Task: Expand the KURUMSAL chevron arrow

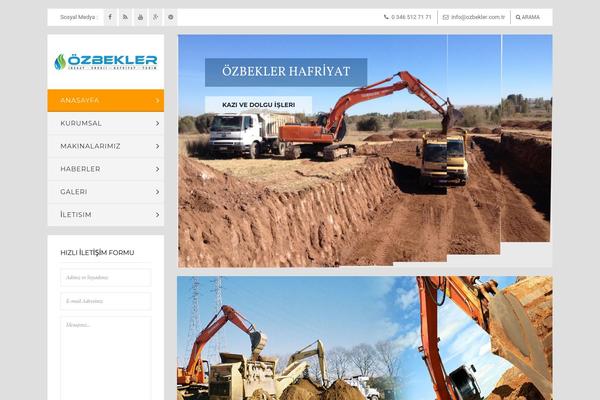Action: point(157,123)
